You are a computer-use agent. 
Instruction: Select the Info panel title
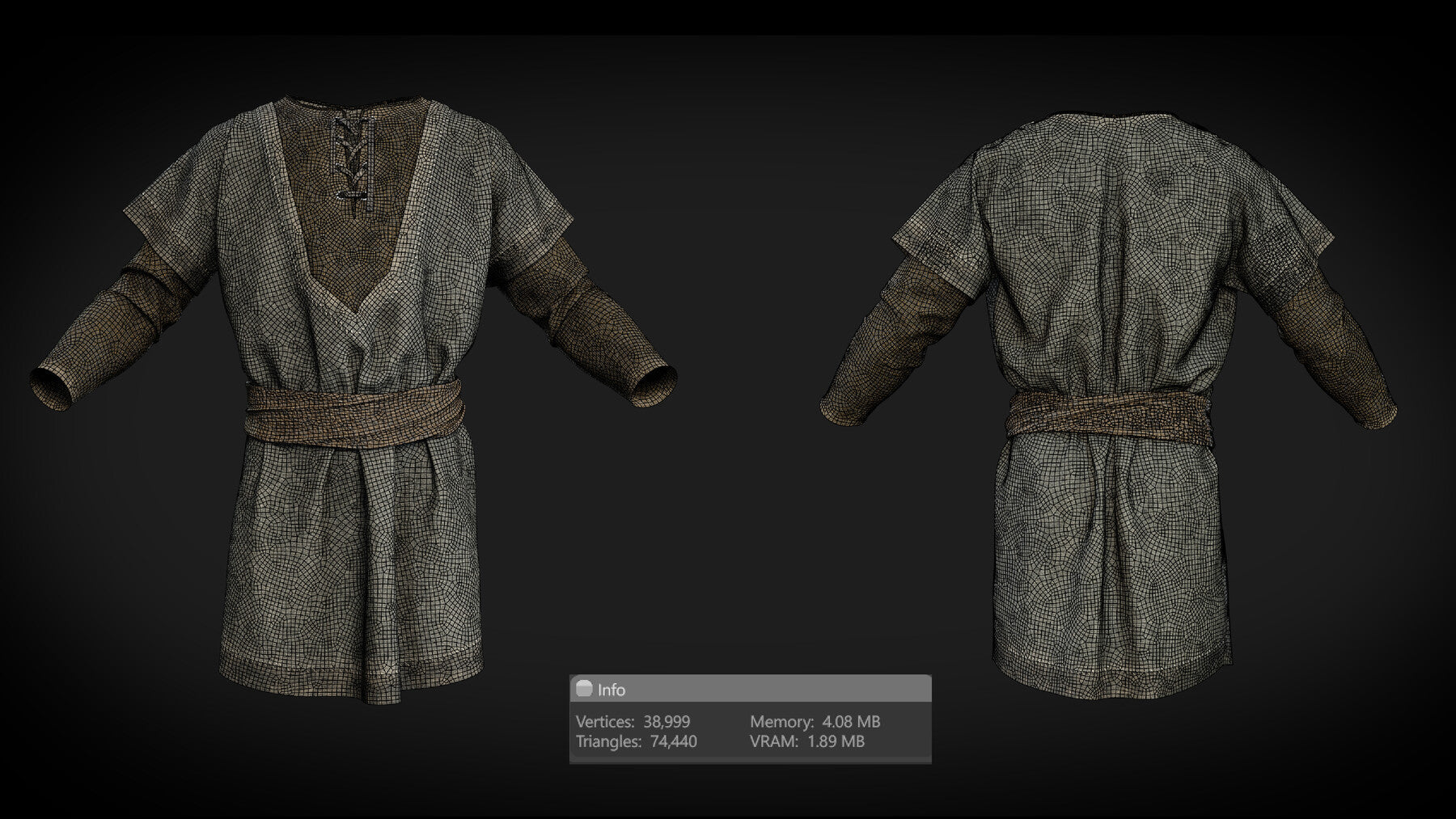pyautogui.click(x=612, y=690)
